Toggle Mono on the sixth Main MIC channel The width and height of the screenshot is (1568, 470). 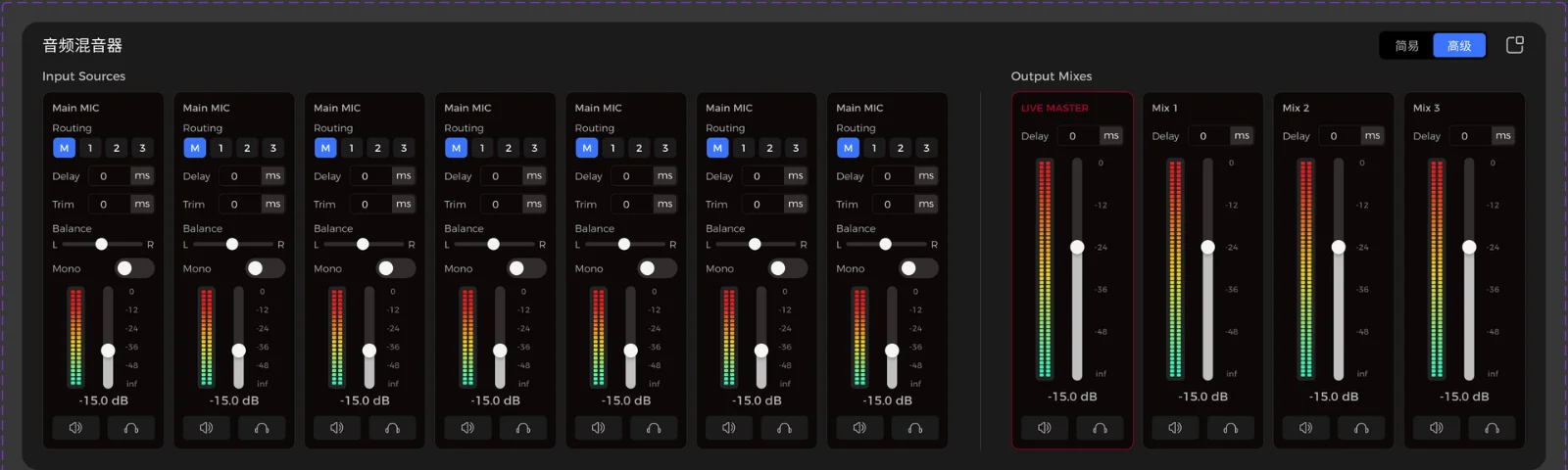(788, 268)
